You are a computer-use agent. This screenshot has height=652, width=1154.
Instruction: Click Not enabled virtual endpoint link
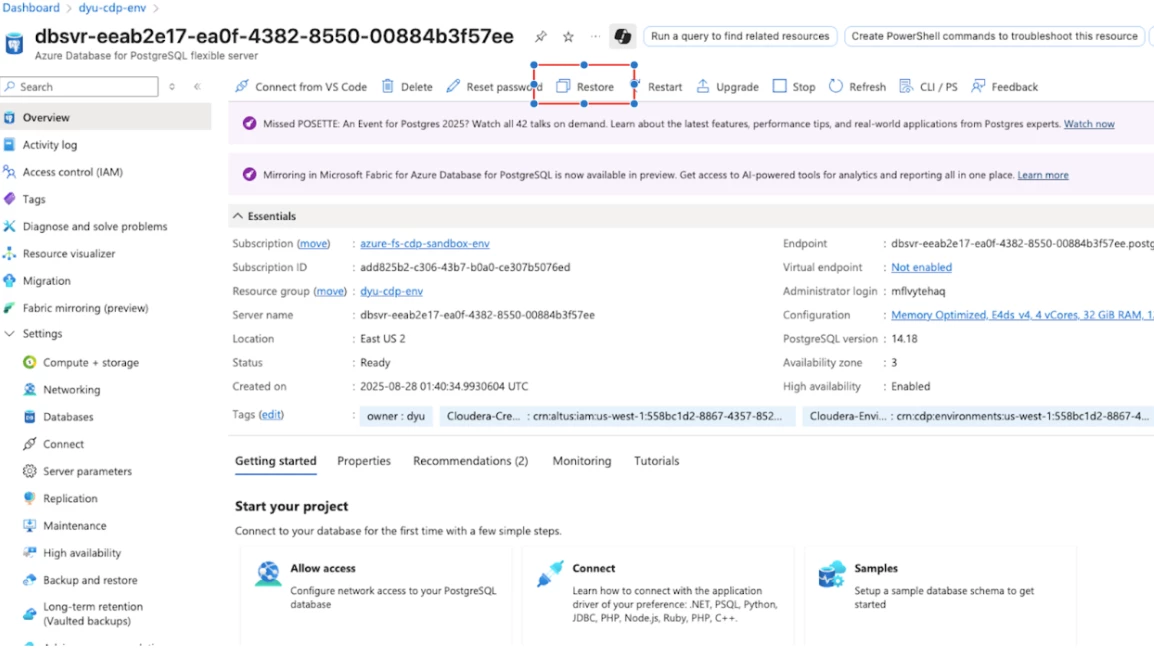click(x=921, y=268)
